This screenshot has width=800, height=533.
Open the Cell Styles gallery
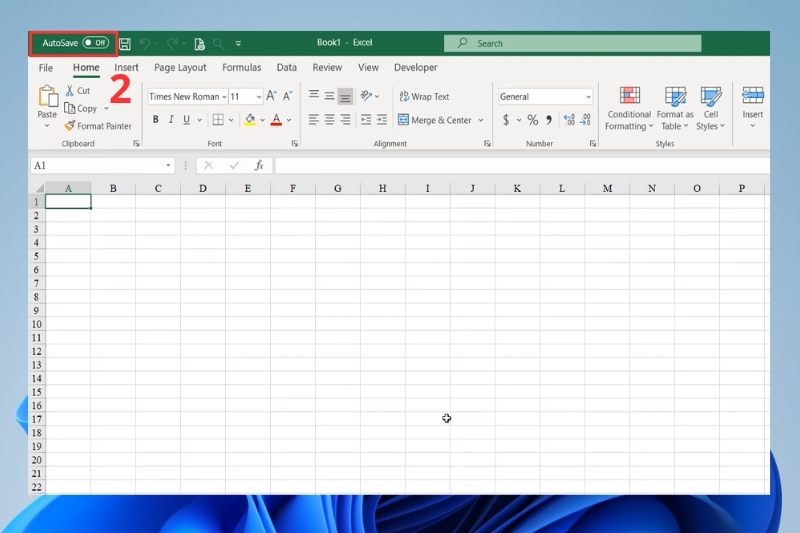tap(711, 109)
